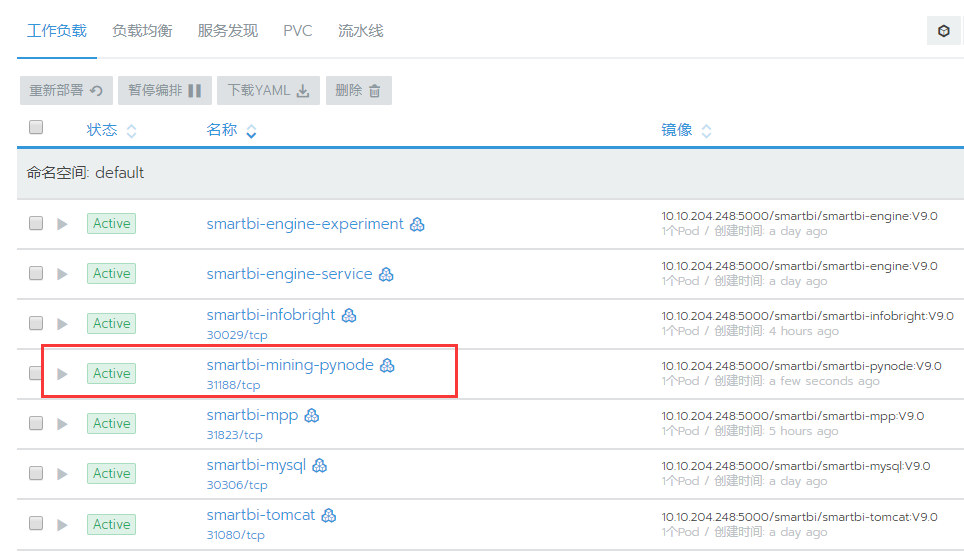Check the smartbi-mining-pynode row checkbox
Image resolution: width=964 pixels, height=557 pixels.
36,373
